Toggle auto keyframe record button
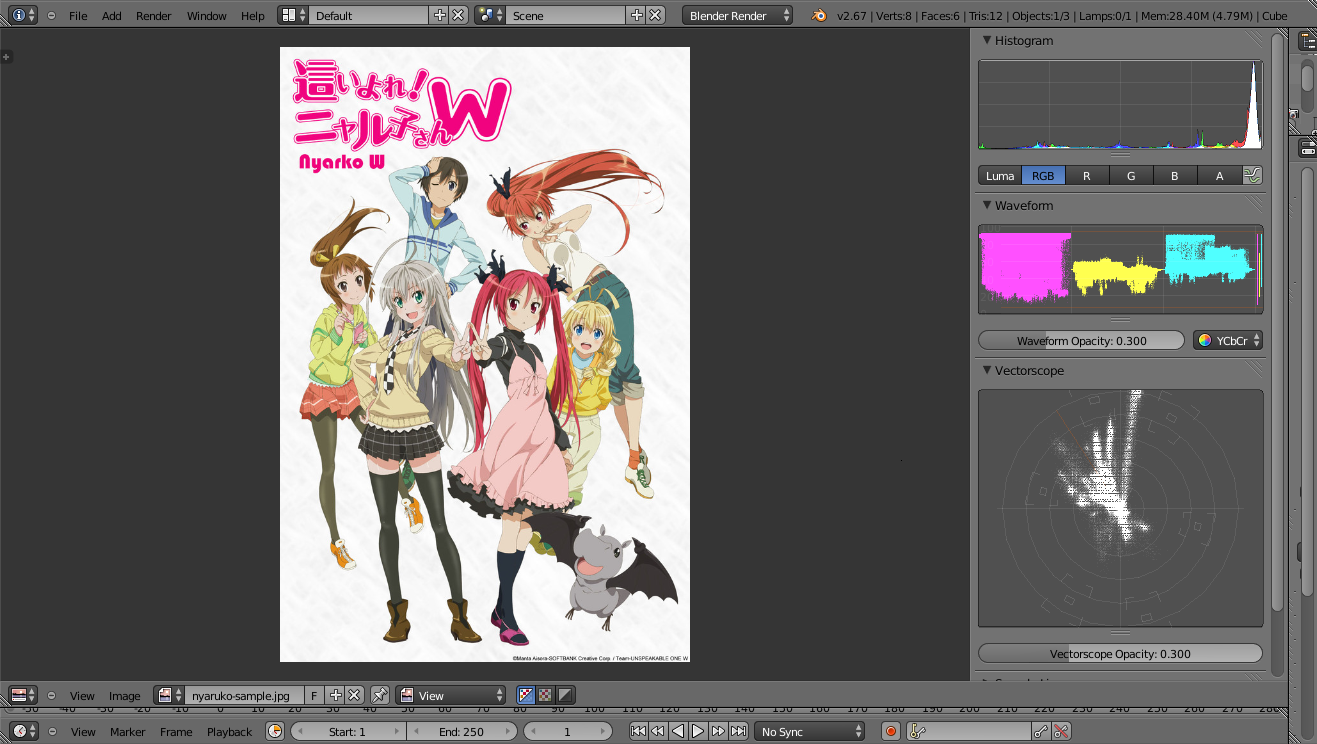The width and height of the screenshot is (1317, 744). pos(891,731)
